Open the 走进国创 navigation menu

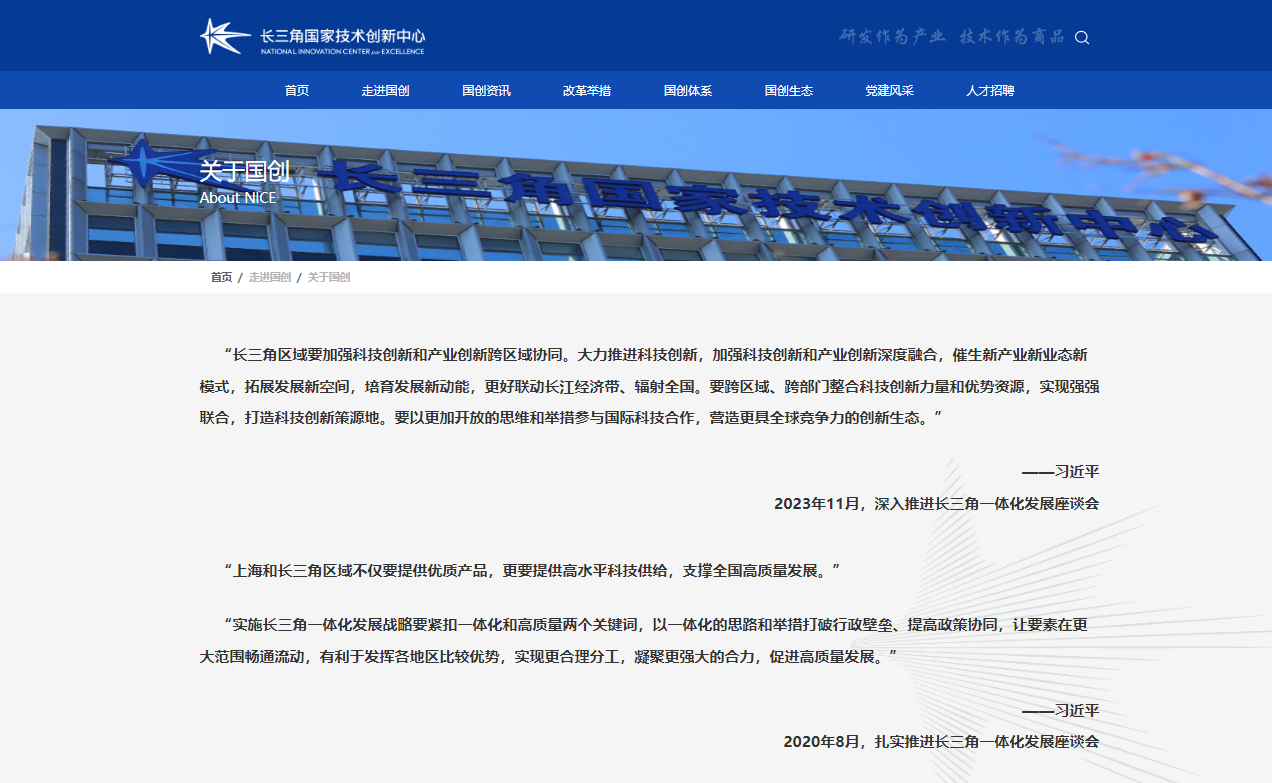pos(385,91)
